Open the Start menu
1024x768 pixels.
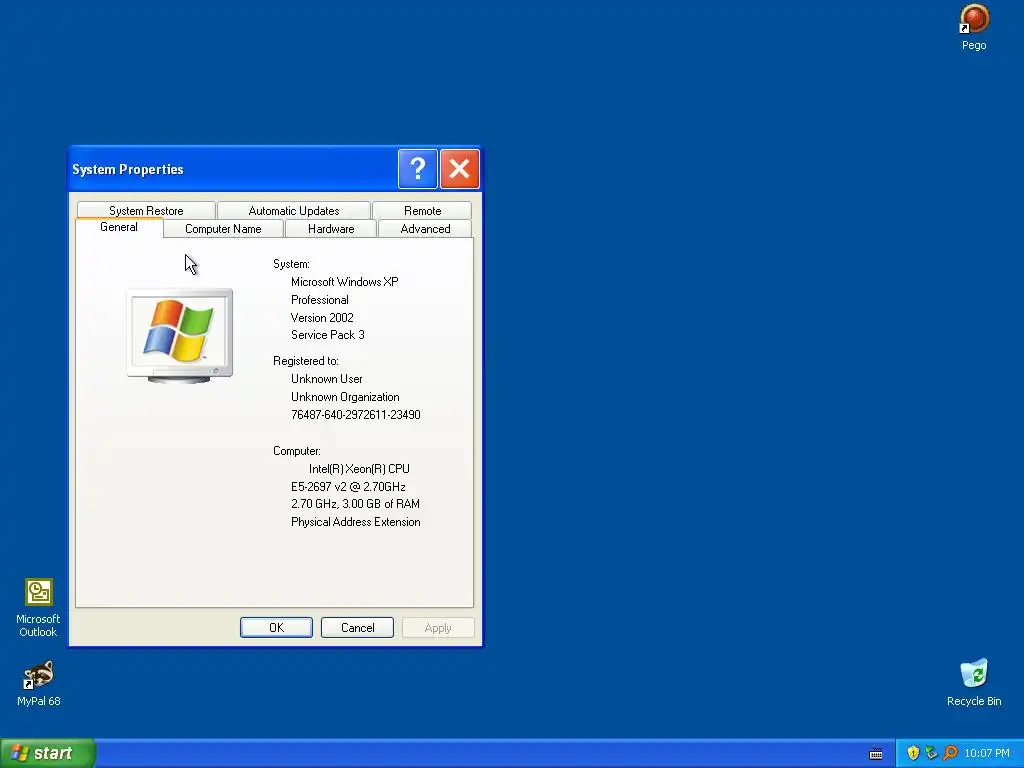(48, 753)
